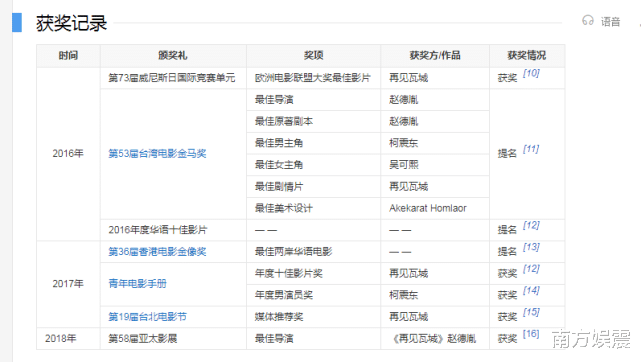Click the 《再见瓦城》赵德胤 cell
The image size is (641, 362).
tap(434, 338)
